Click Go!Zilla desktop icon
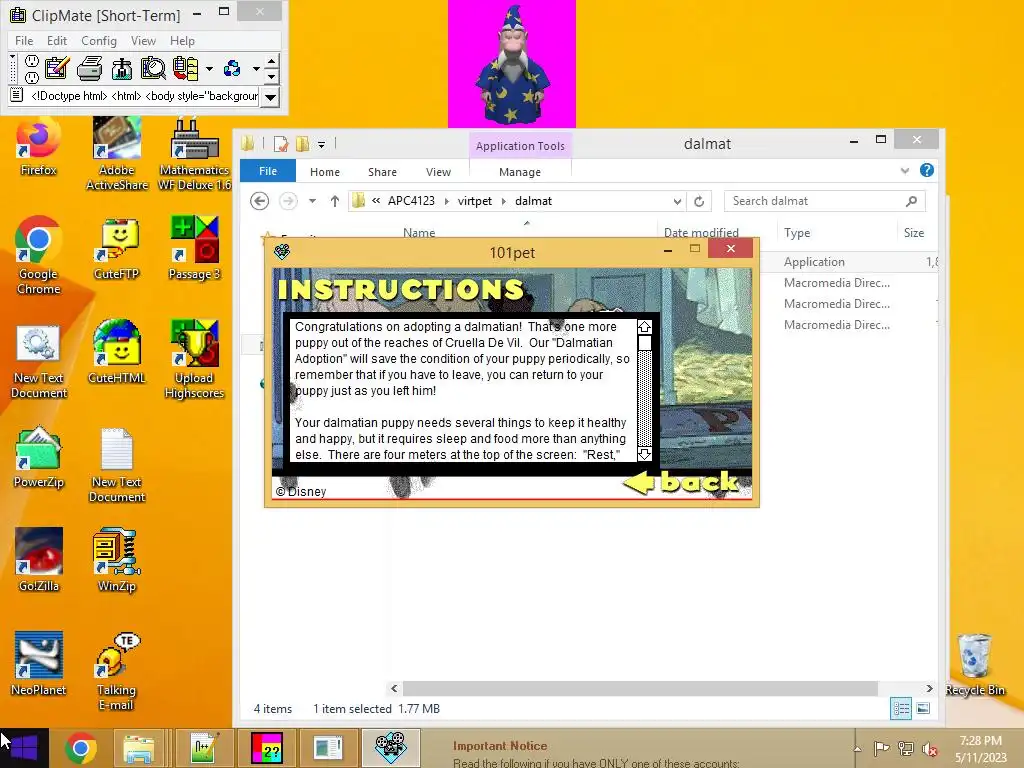 click(x=39, y=560)
